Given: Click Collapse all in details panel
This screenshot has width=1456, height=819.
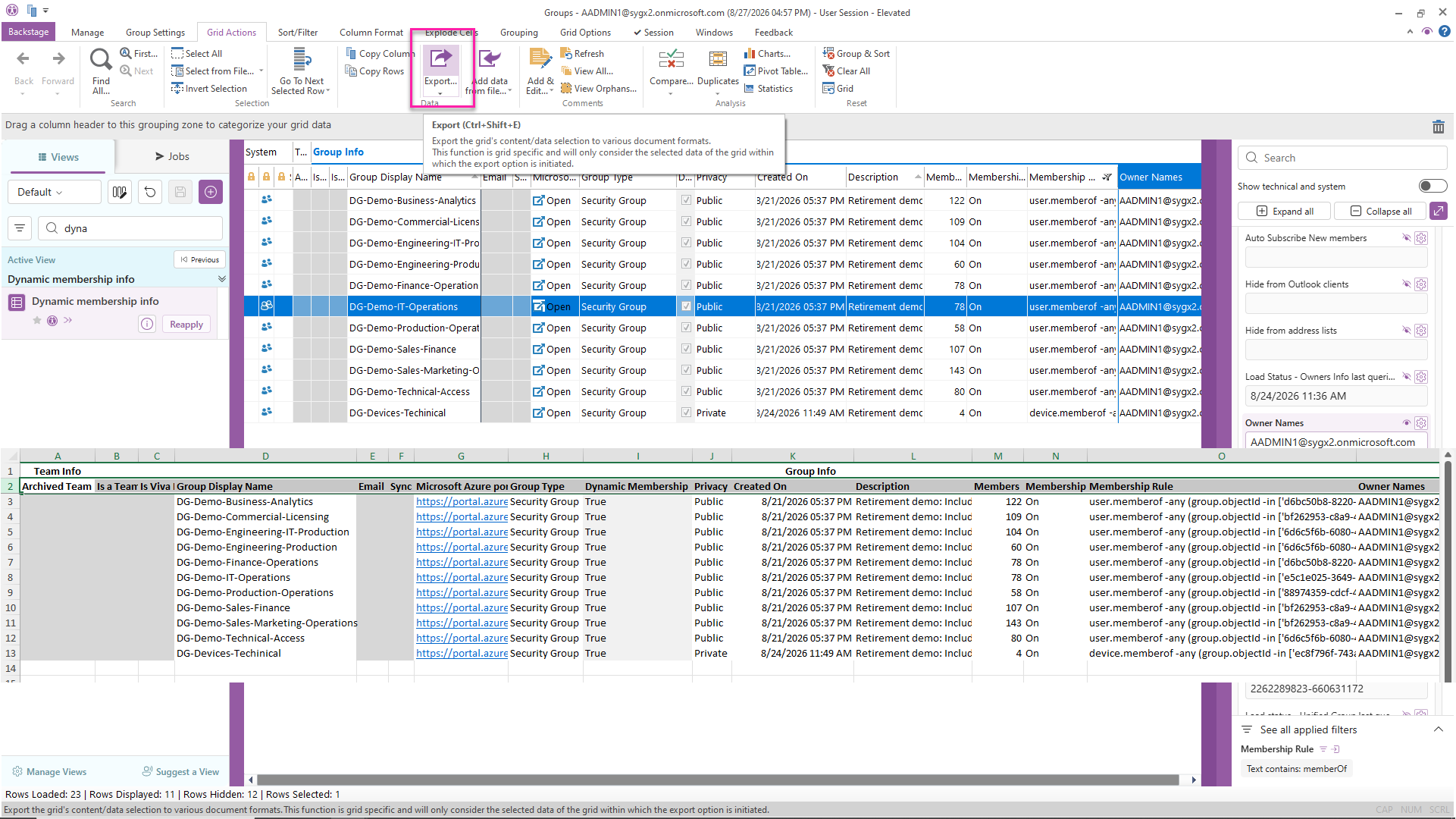Looking at the screenshot, I should (1380, 211).
